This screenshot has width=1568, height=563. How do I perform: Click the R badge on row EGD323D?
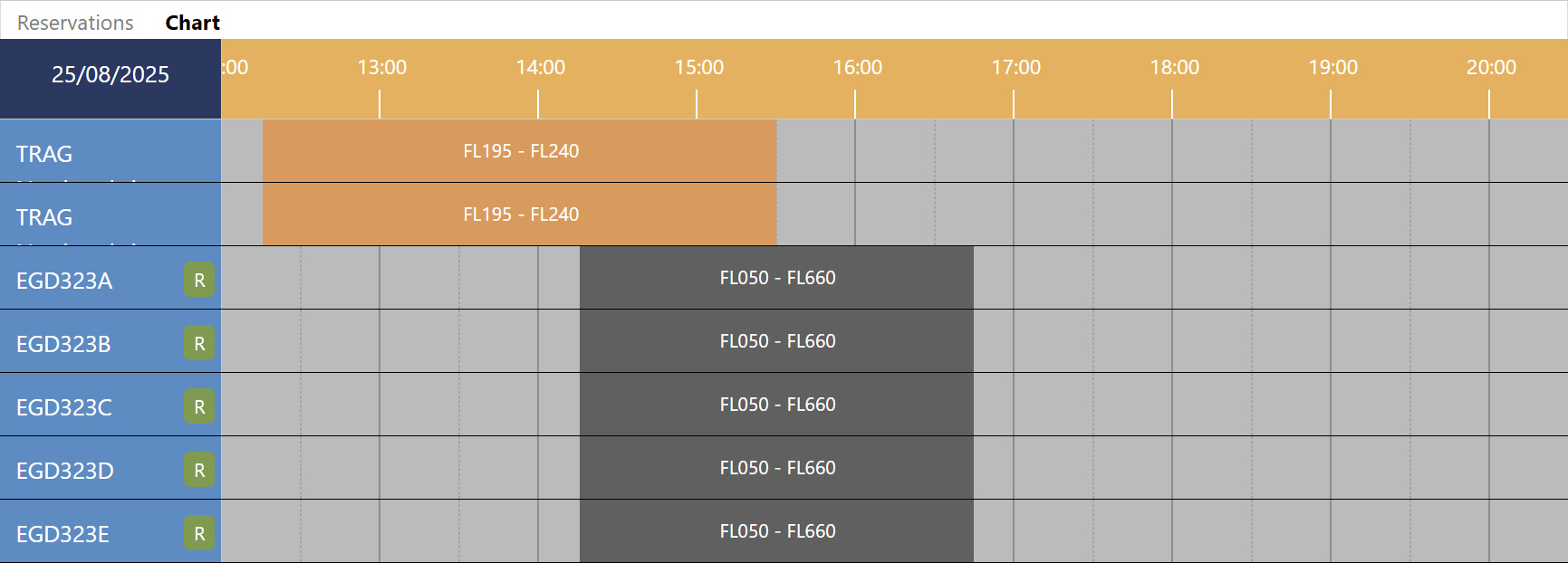(198, 470)
